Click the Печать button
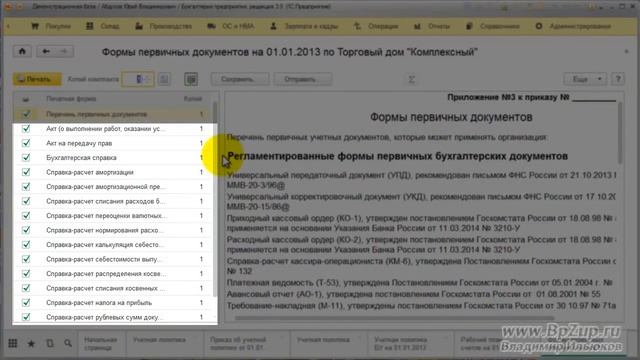Viewport: 640px width, 360px height. (37, 79)
